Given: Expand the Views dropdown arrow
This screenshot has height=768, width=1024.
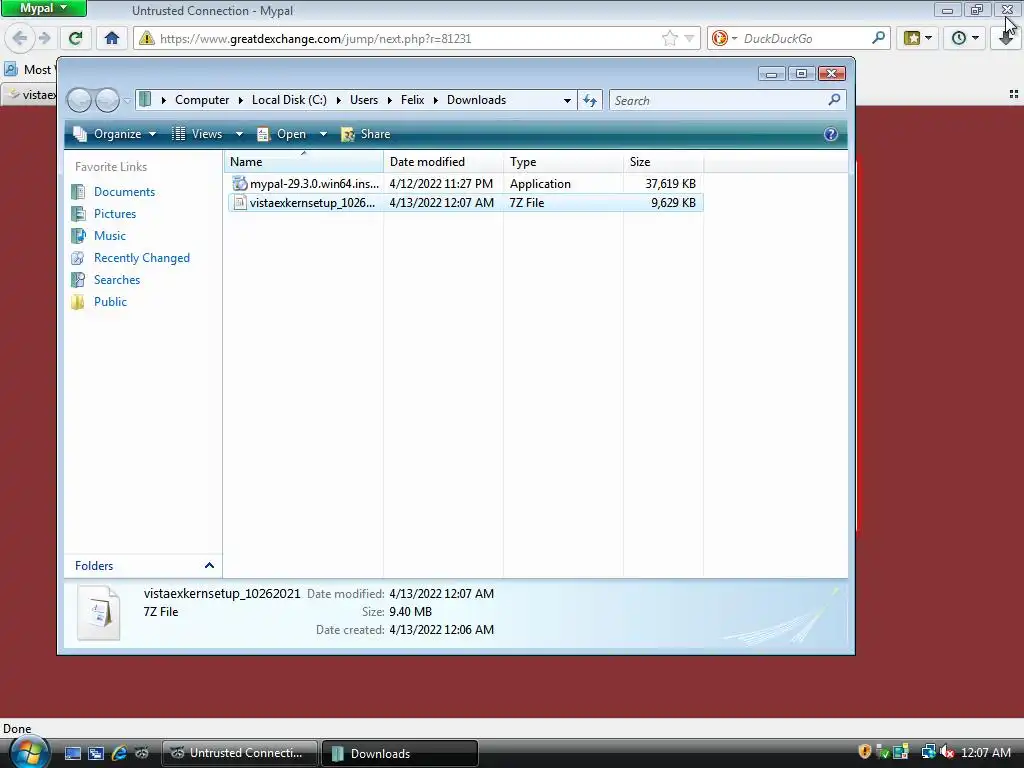Looking at the screenshot, I should (x=239, y=134).
